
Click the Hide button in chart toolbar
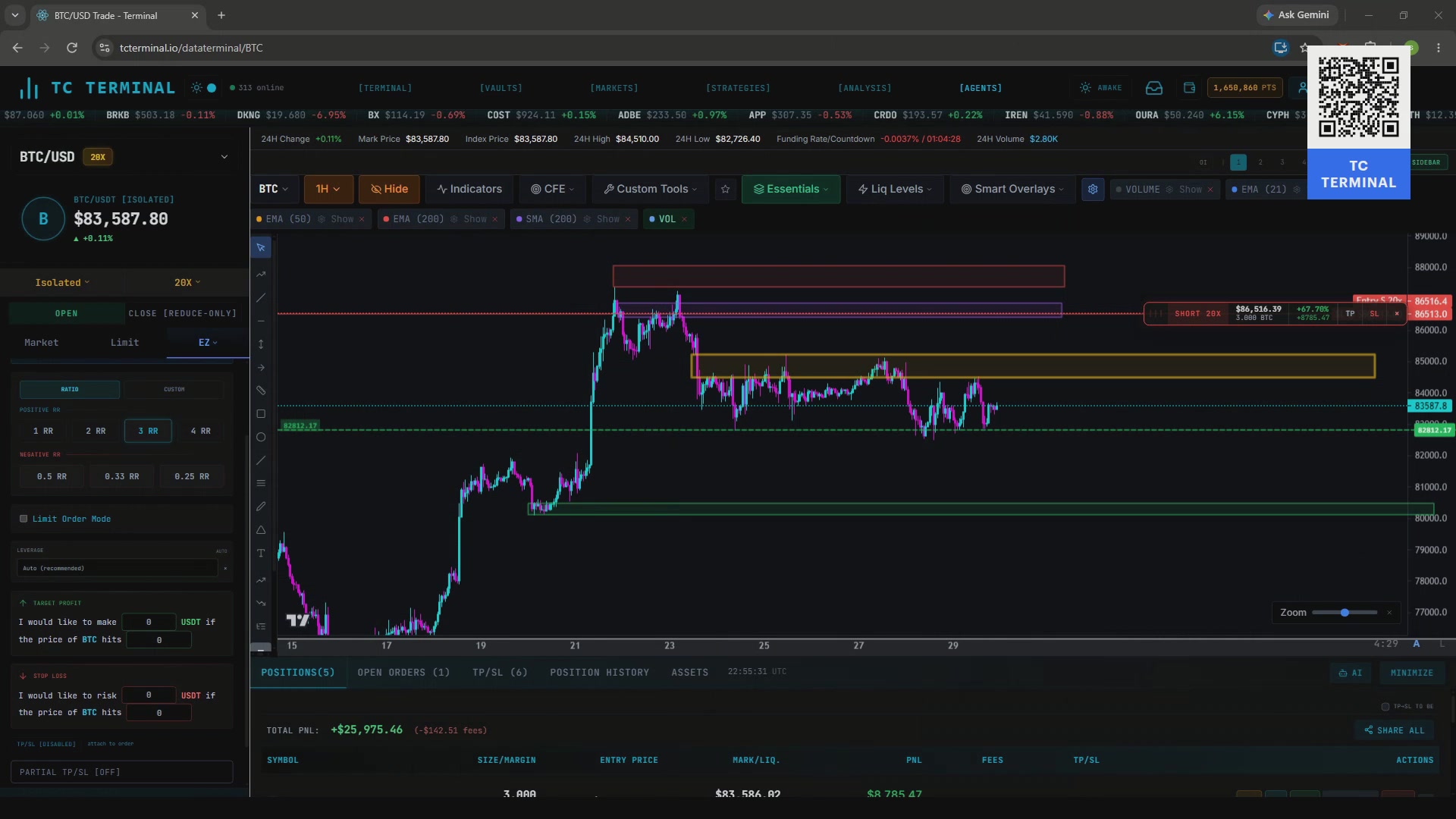pos(389,190)
